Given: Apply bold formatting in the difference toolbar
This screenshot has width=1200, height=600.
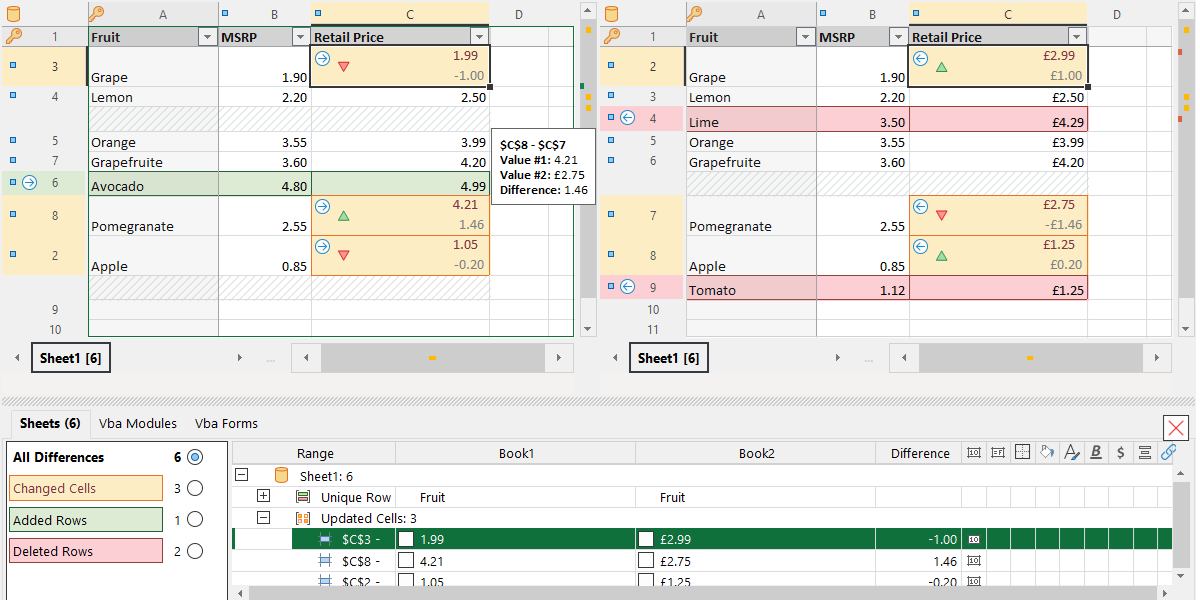Looking at the screenshot, I should [x=1095, y=452].
